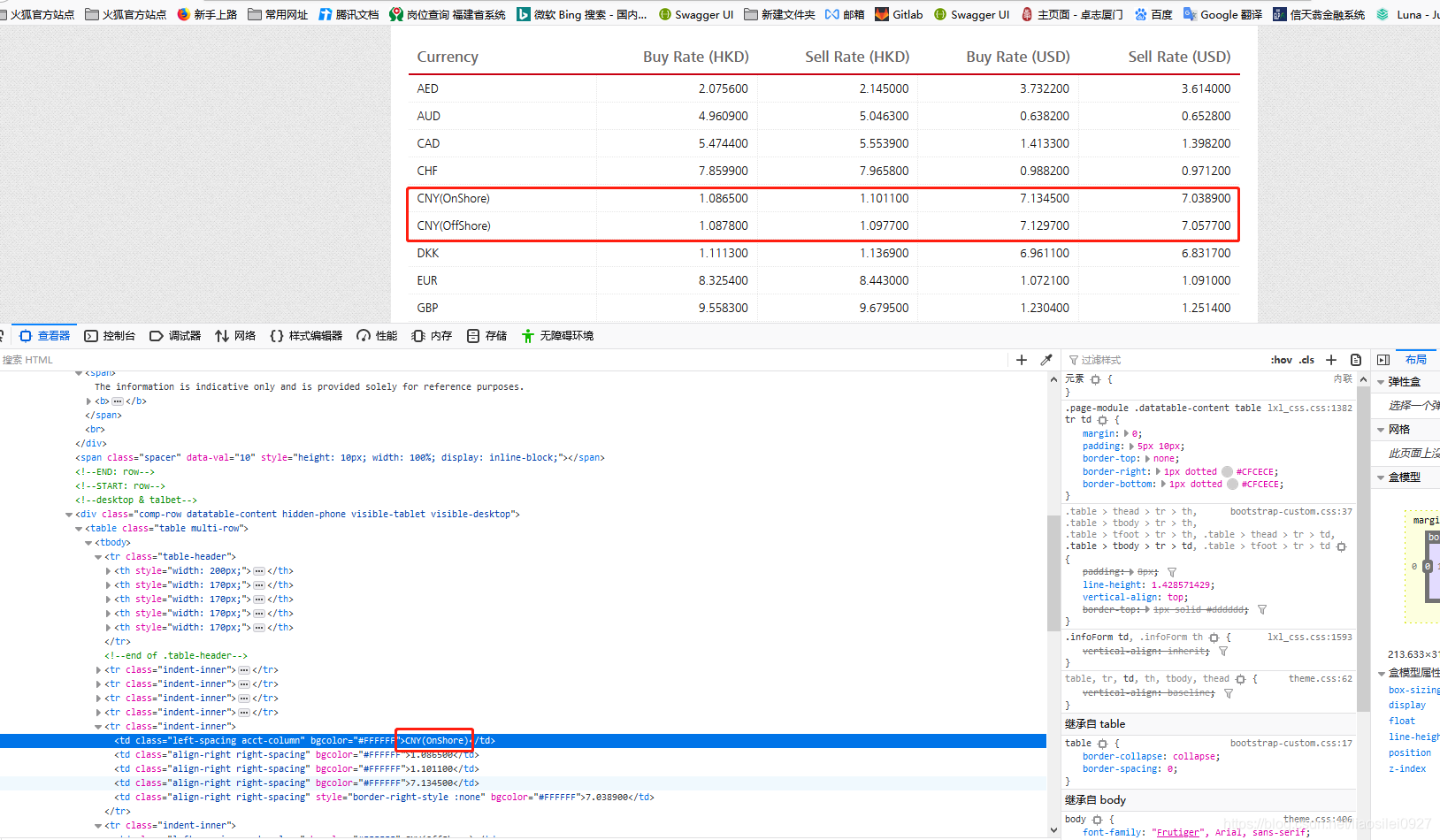Open the 新手上路 Firefox bookmark
The width and height of the screenshot is (1440, 840).
click(207, 14)
